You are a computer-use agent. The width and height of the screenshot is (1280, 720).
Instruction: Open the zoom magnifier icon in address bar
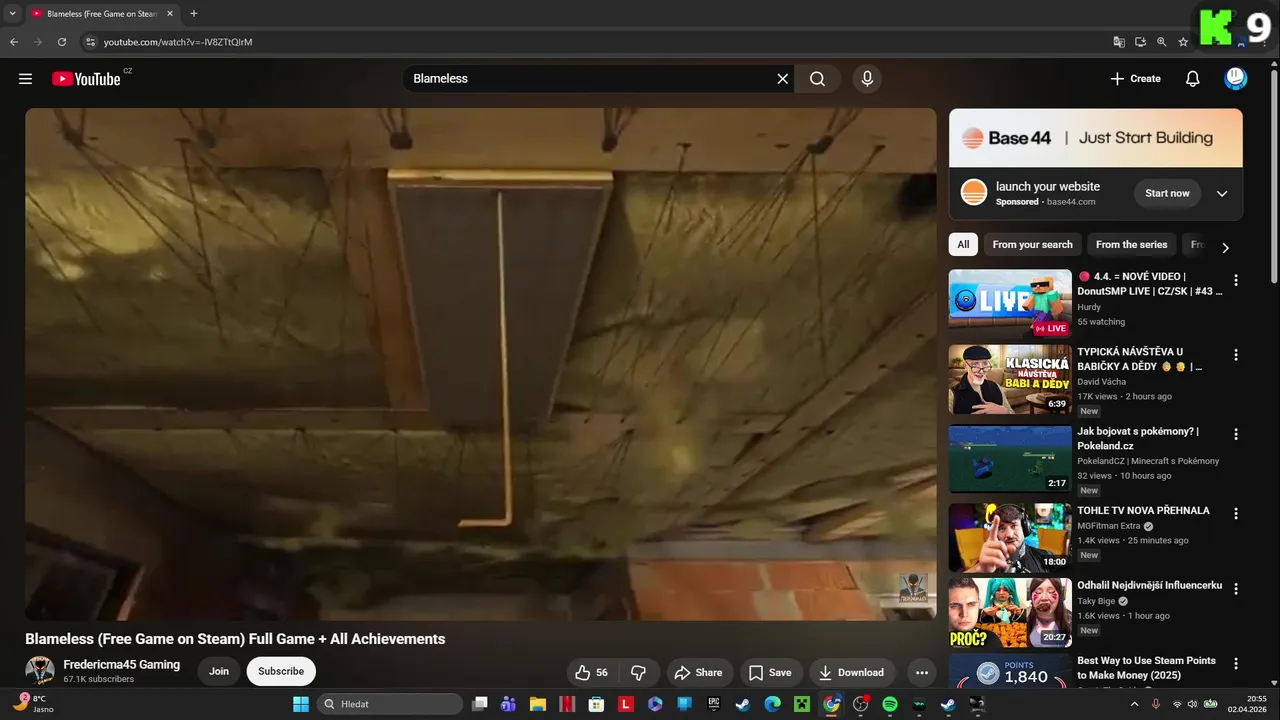click(x=1161, y=42)
